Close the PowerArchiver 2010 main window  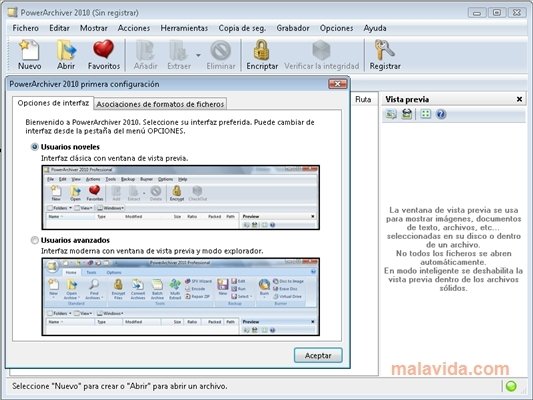517,13
